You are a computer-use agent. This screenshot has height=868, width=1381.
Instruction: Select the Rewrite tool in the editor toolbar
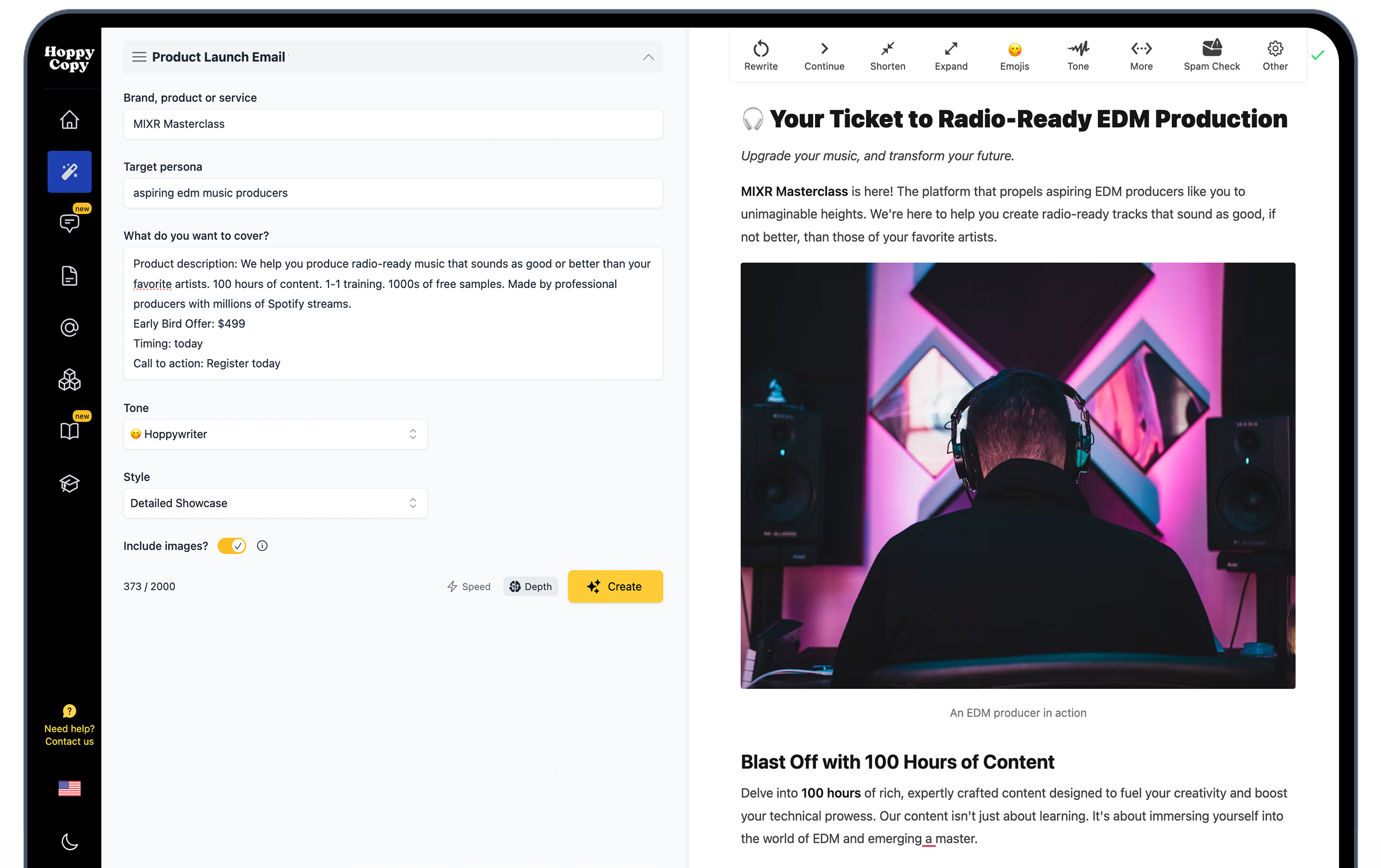(761, 55)
